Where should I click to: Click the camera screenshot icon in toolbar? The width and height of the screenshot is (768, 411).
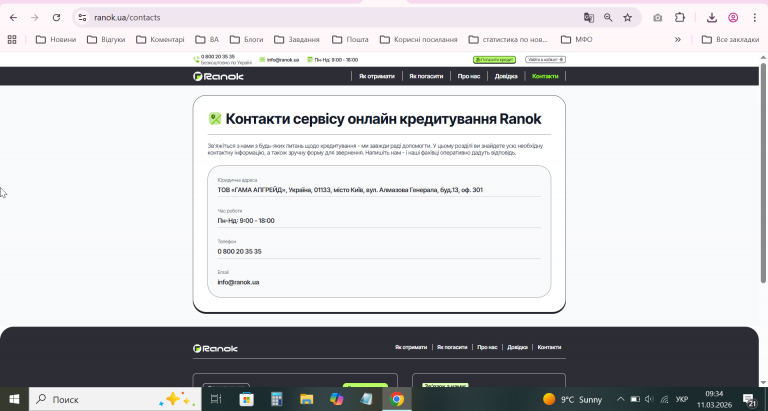click(x=658, y=18)
